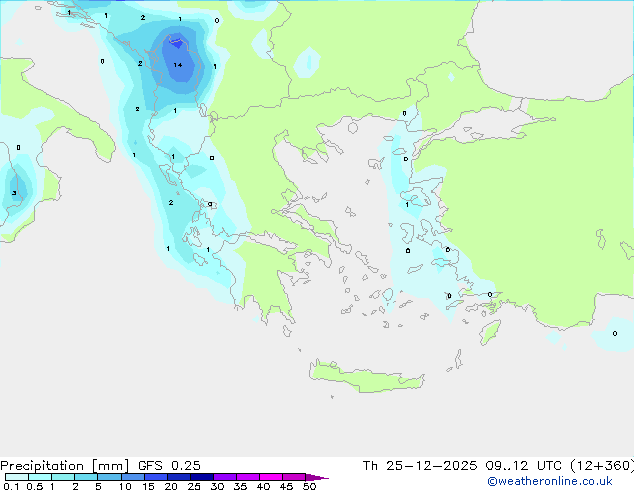Click the '0.5' legend tick label
This screenshot has width=634, height=490.
35,486
